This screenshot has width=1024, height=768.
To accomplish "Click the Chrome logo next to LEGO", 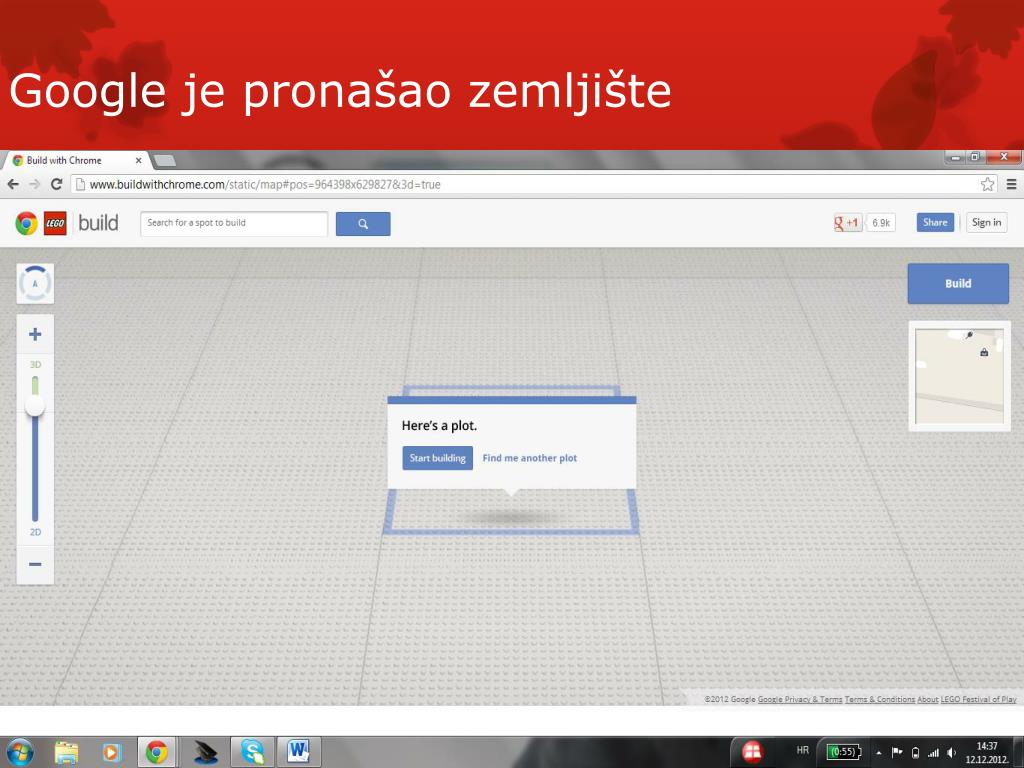I will 27,223.
